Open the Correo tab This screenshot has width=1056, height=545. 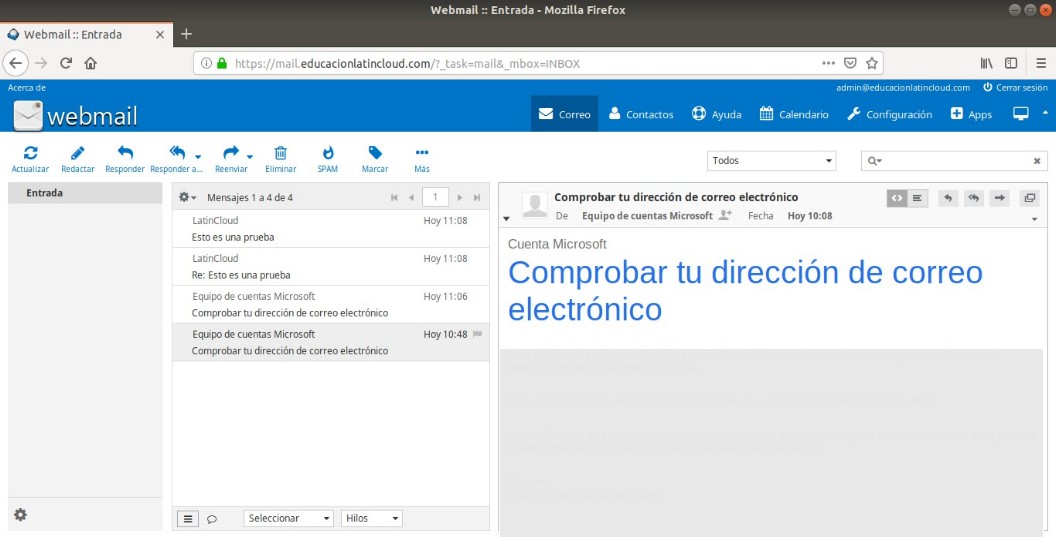pyautogui.click(x=564, y=114)
